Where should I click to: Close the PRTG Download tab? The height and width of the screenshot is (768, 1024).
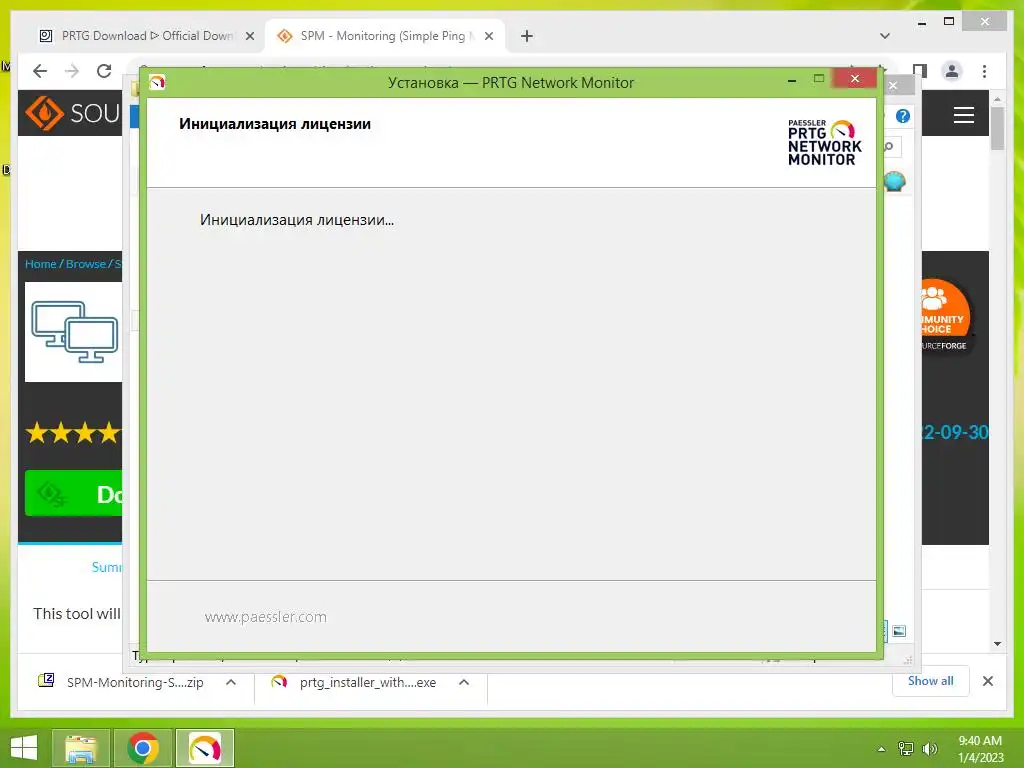(x=249, y=36)
